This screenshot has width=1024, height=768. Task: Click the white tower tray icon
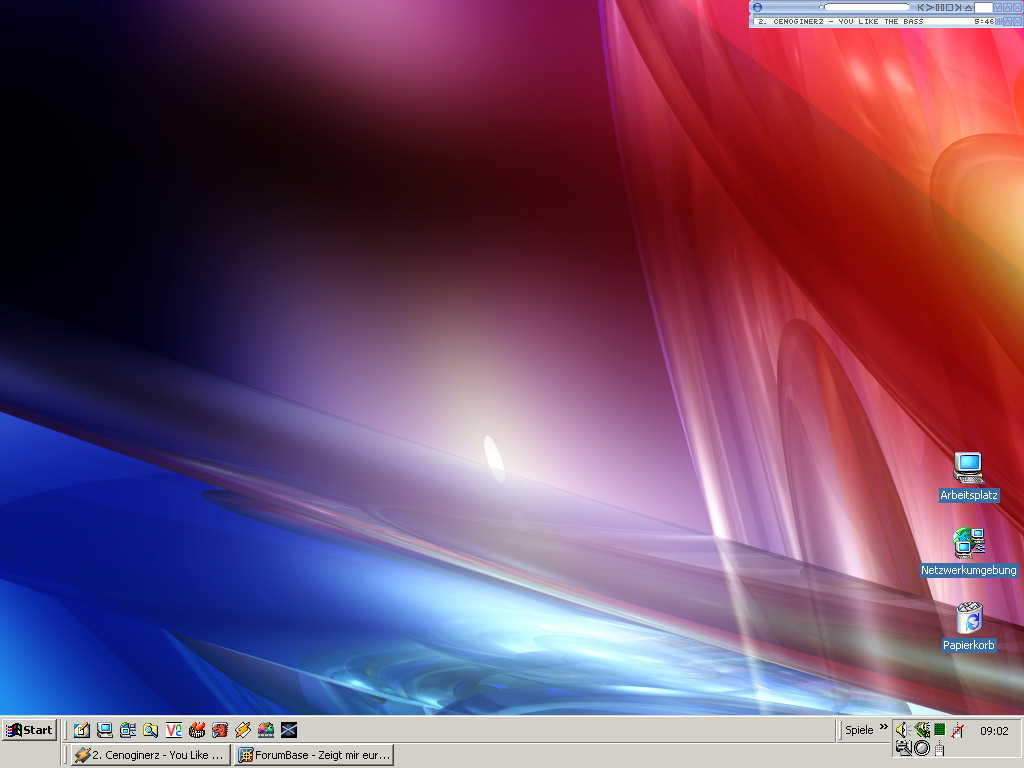pos(940,748)
